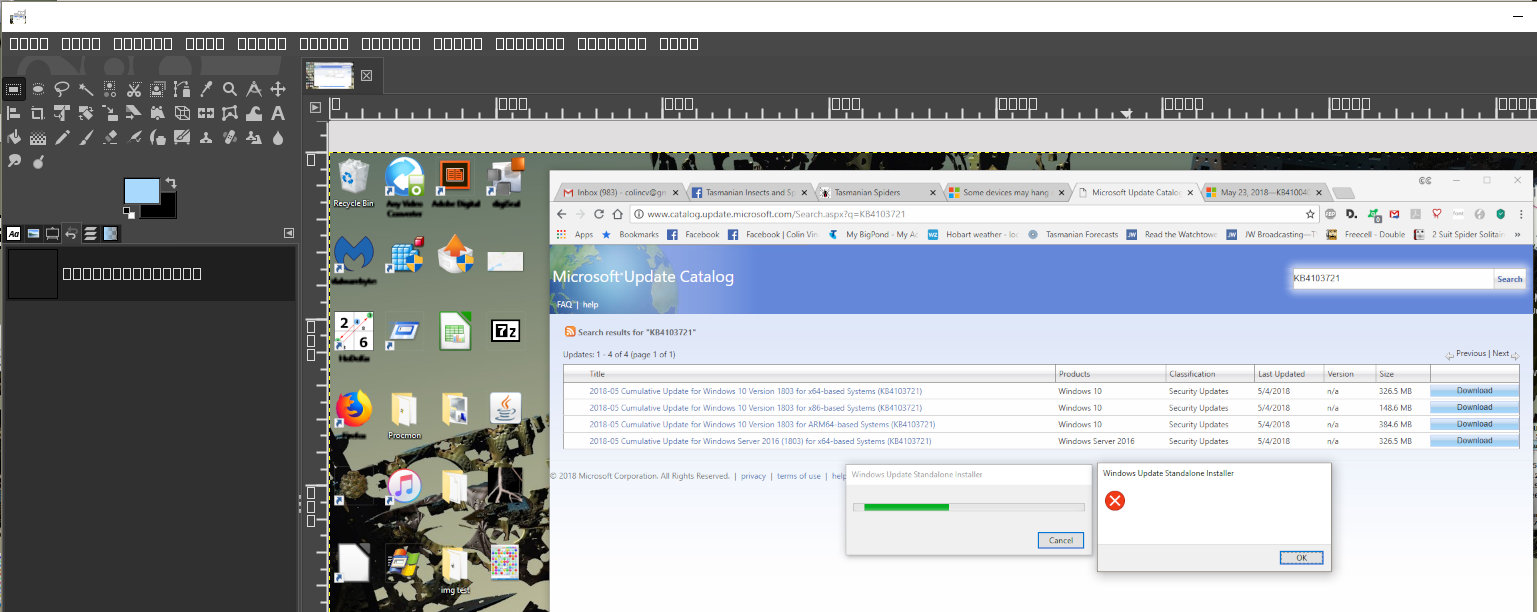This screenshot has height=612, width=1537.
Task: Select the Rectangle Select tool
Action: pyautogui.click(x=14, y=89)
